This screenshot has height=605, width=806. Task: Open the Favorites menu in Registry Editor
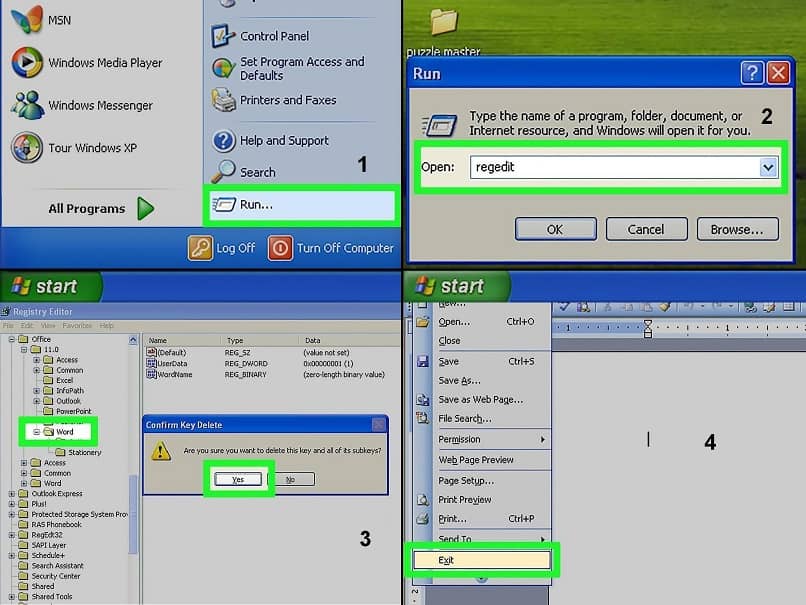[75, 325]
